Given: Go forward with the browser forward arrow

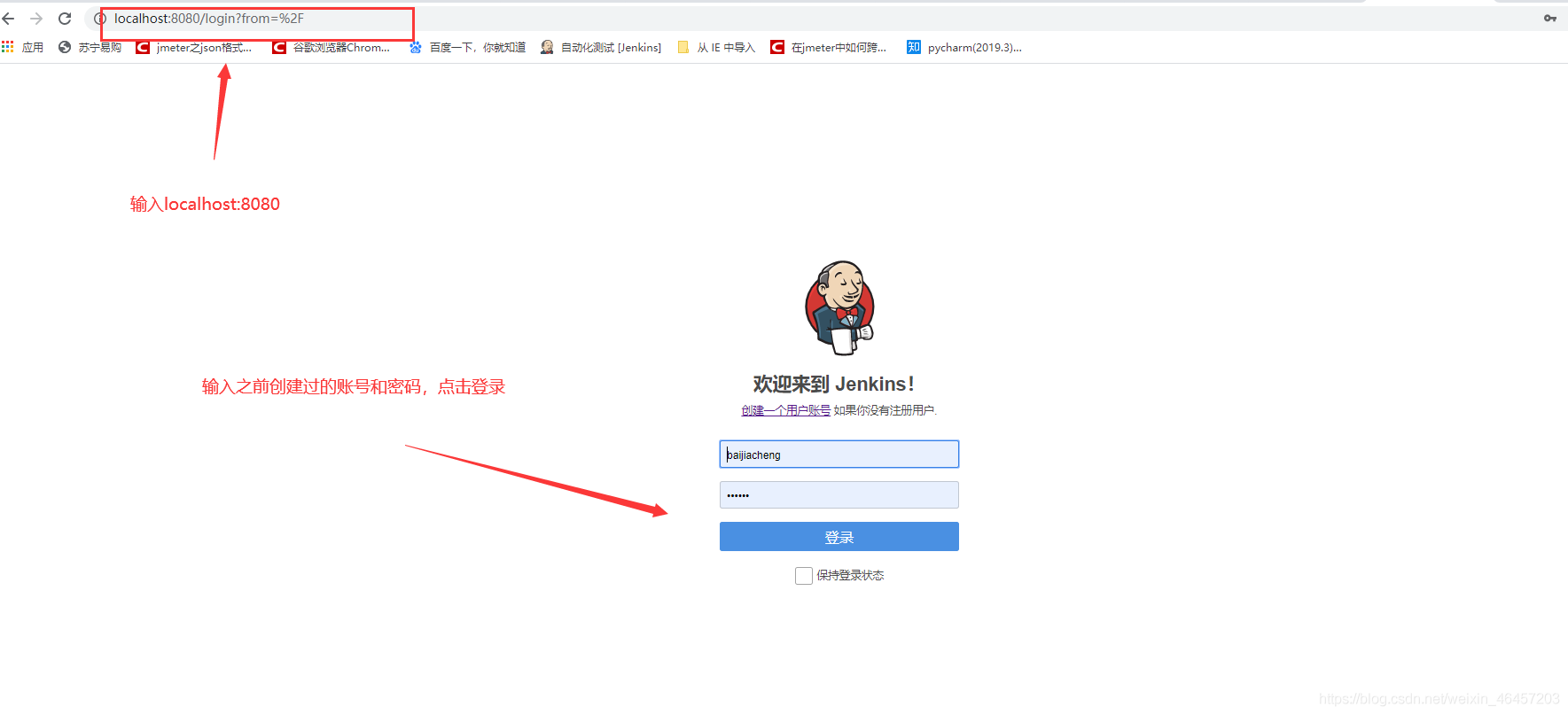Looking at the screenshot, I should point(36,19).
